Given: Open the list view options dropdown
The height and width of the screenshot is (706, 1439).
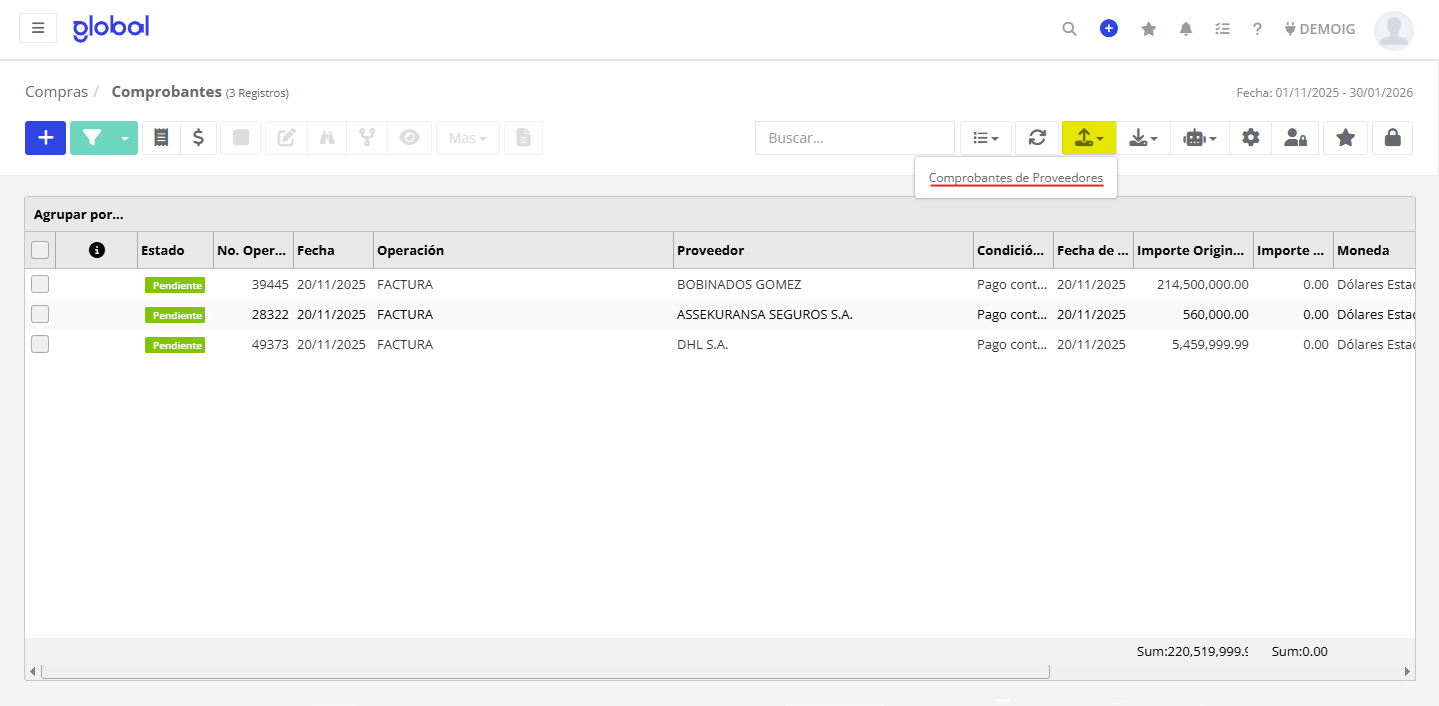Looking at the screenshot, I should tap(986, 138).
